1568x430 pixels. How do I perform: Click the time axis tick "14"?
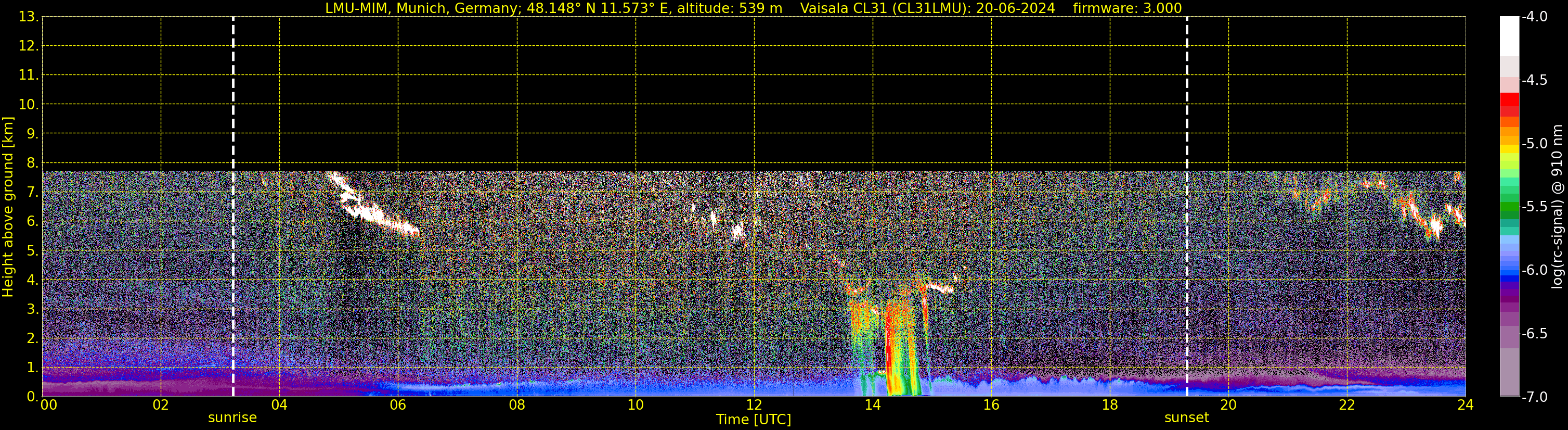pos(873,405)
